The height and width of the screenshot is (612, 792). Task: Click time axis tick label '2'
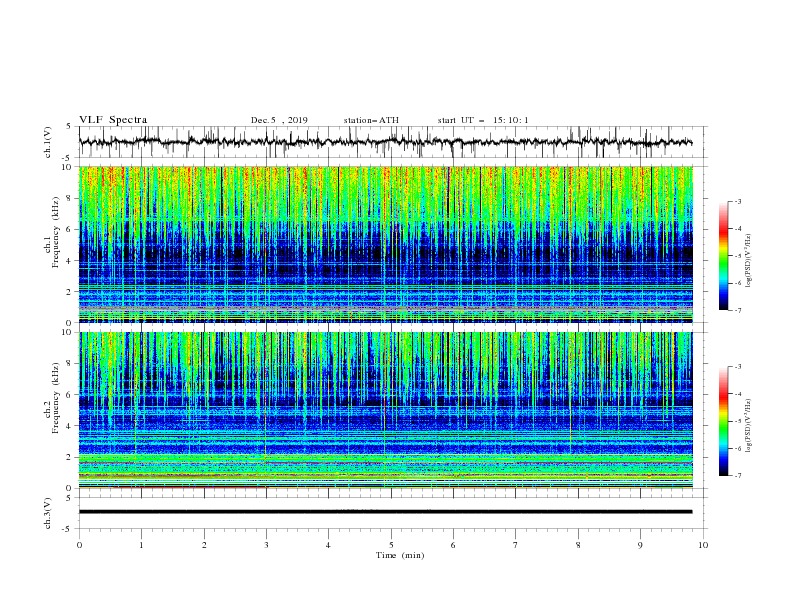point(204,545)
